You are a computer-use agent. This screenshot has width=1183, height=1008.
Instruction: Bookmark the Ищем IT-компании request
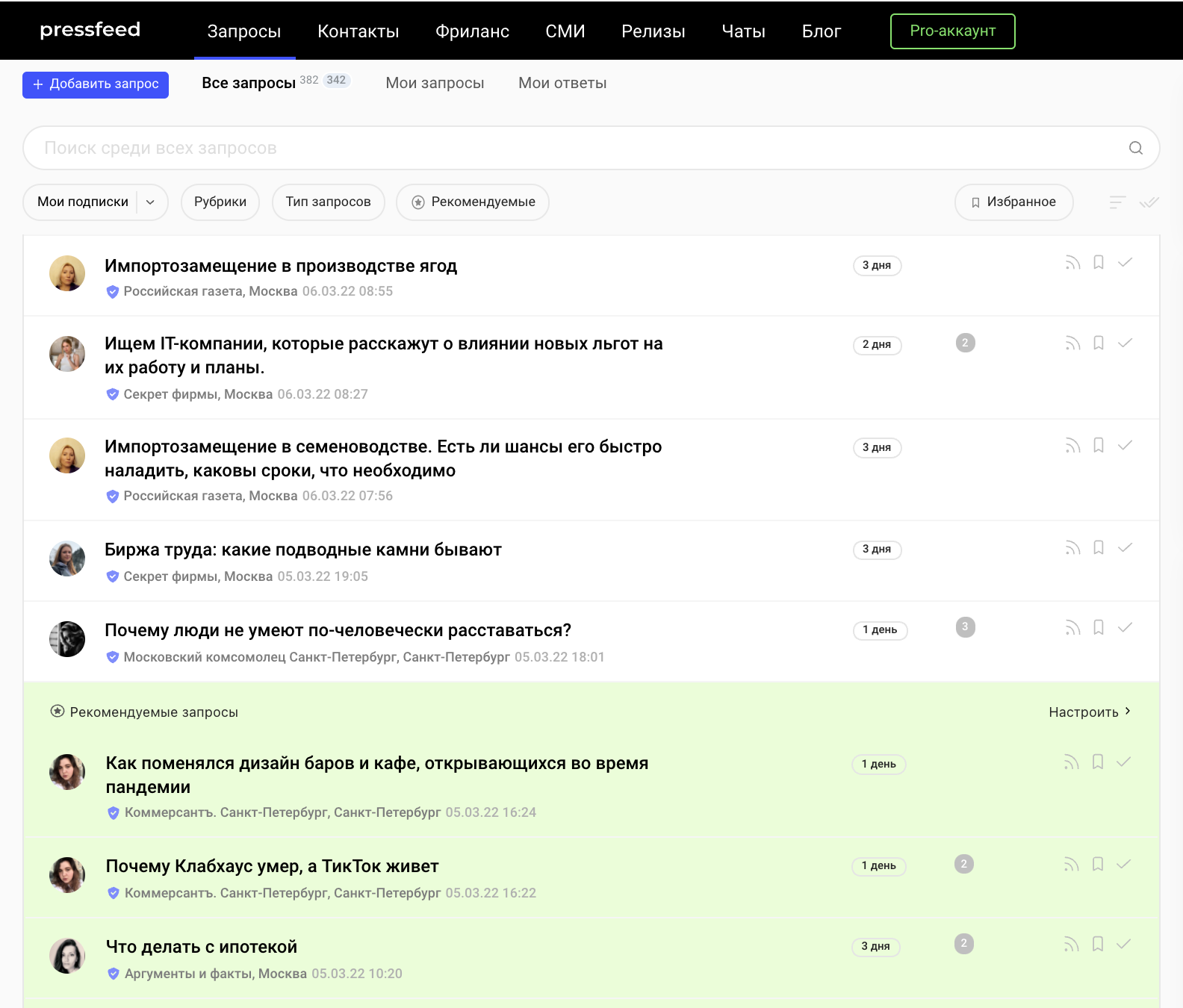pos(1099,343)
